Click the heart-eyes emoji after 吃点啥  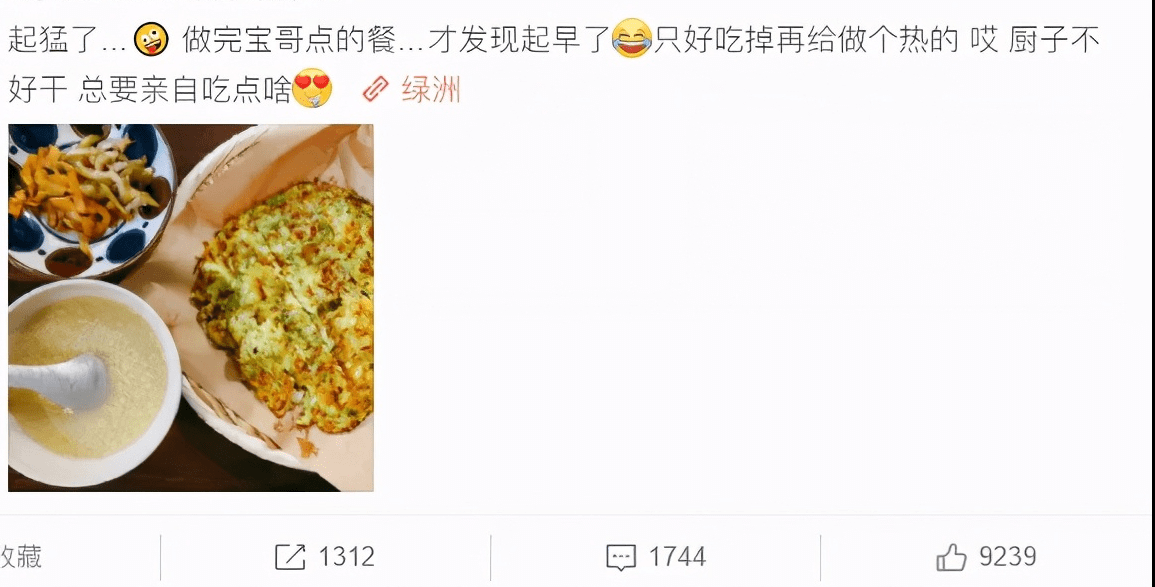pos(312,89)
